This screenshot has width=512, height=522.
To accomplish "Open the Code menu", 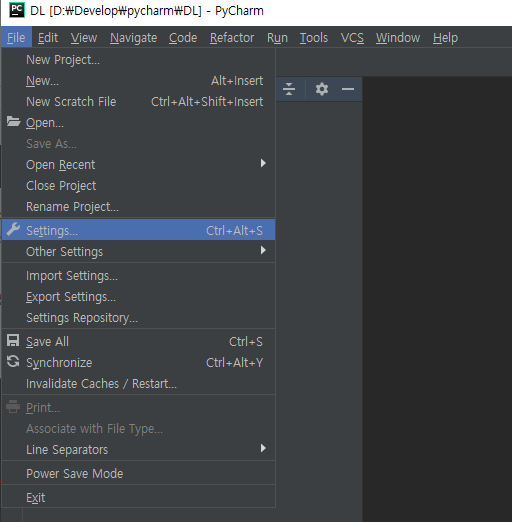I will pos(183,38).
